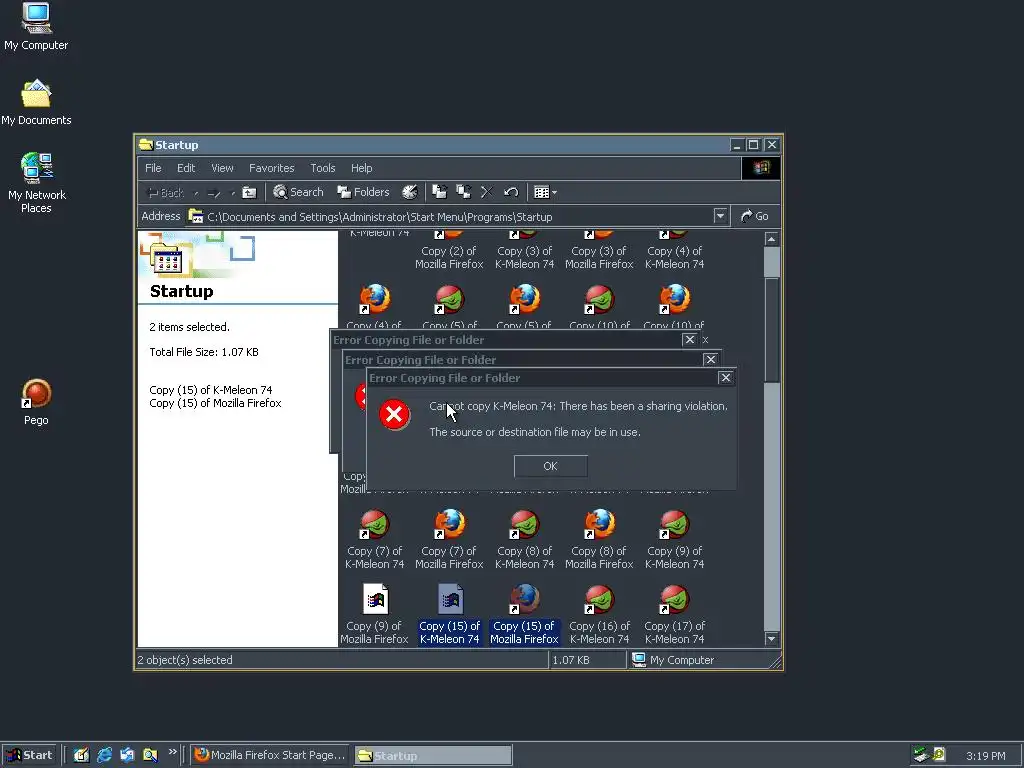Screen dimensions: 1024x768
Task: Select Copy (16) of K-Meleon 74 shortcut
Action: [600, 615]
